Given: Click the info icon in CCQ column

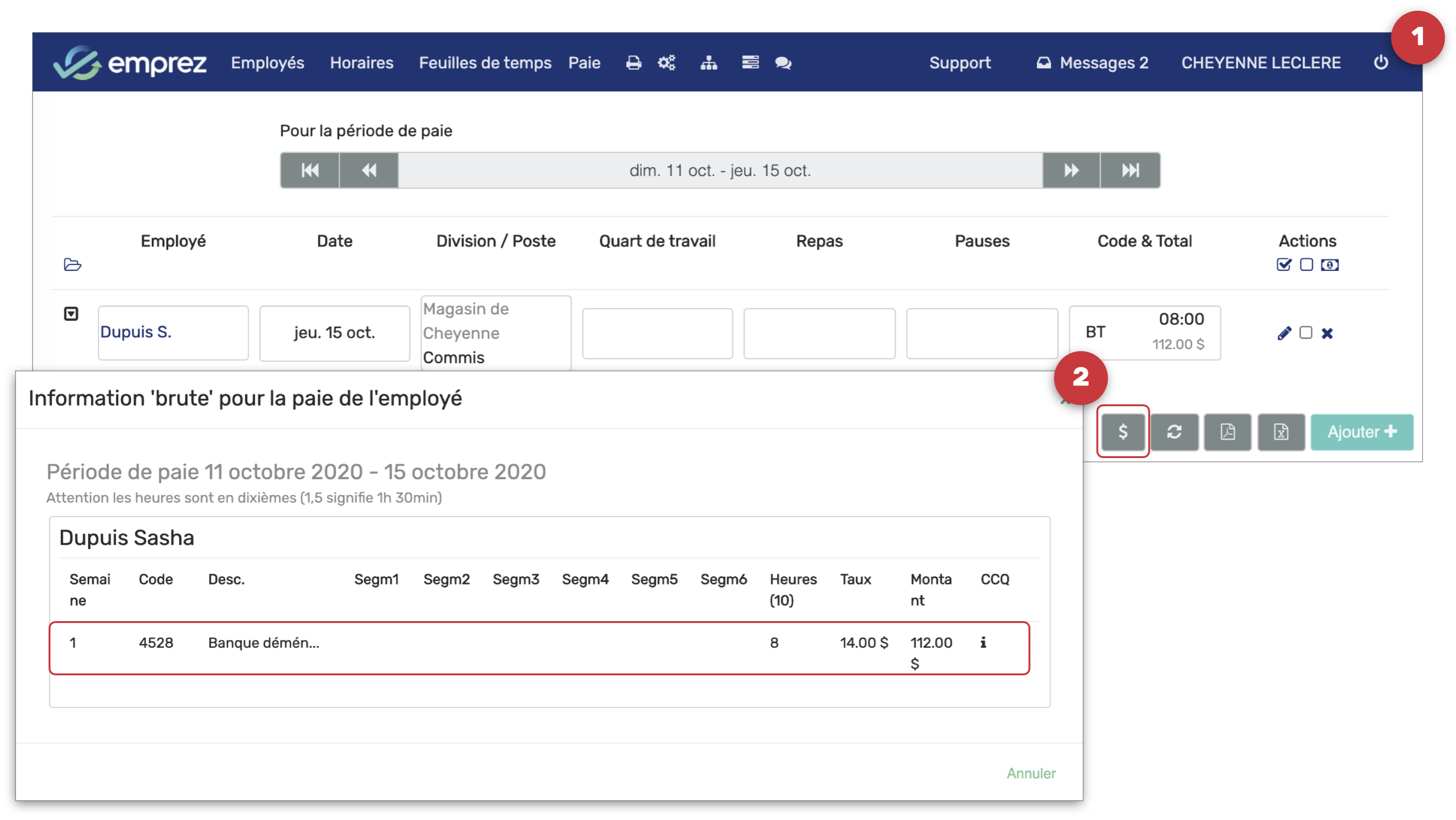Looking at the screenshot, I should (x=983, y=642).
